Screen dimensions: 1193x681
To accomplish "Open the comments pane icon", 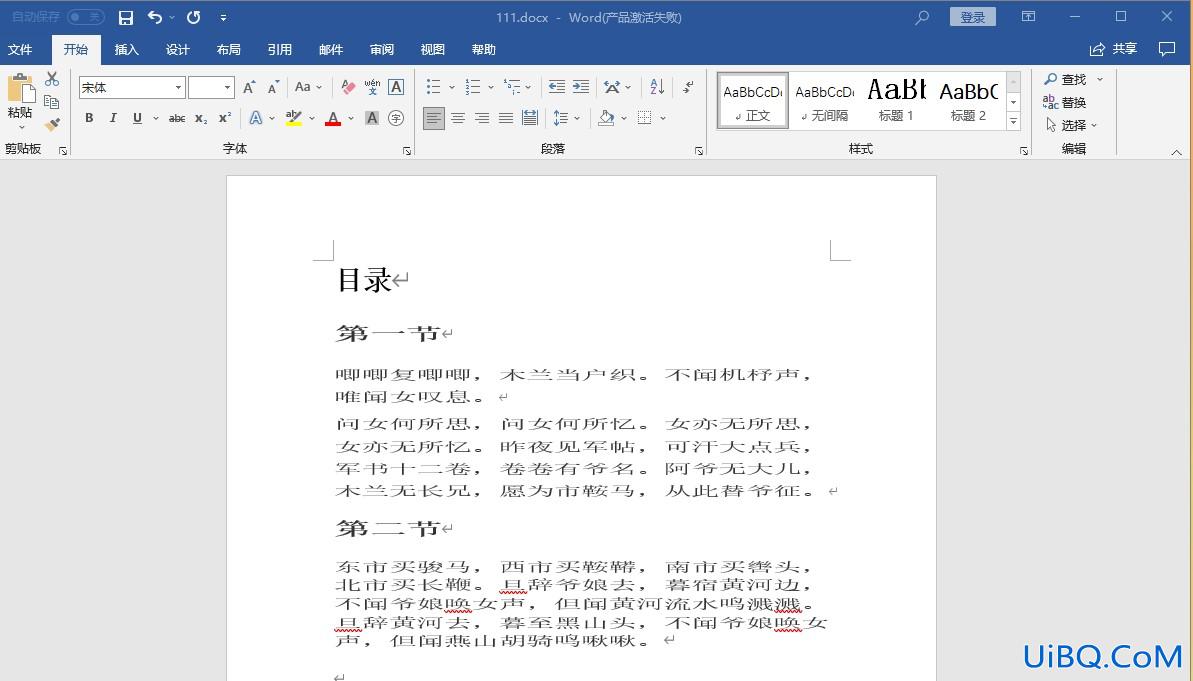I will tap(1166, 49).
